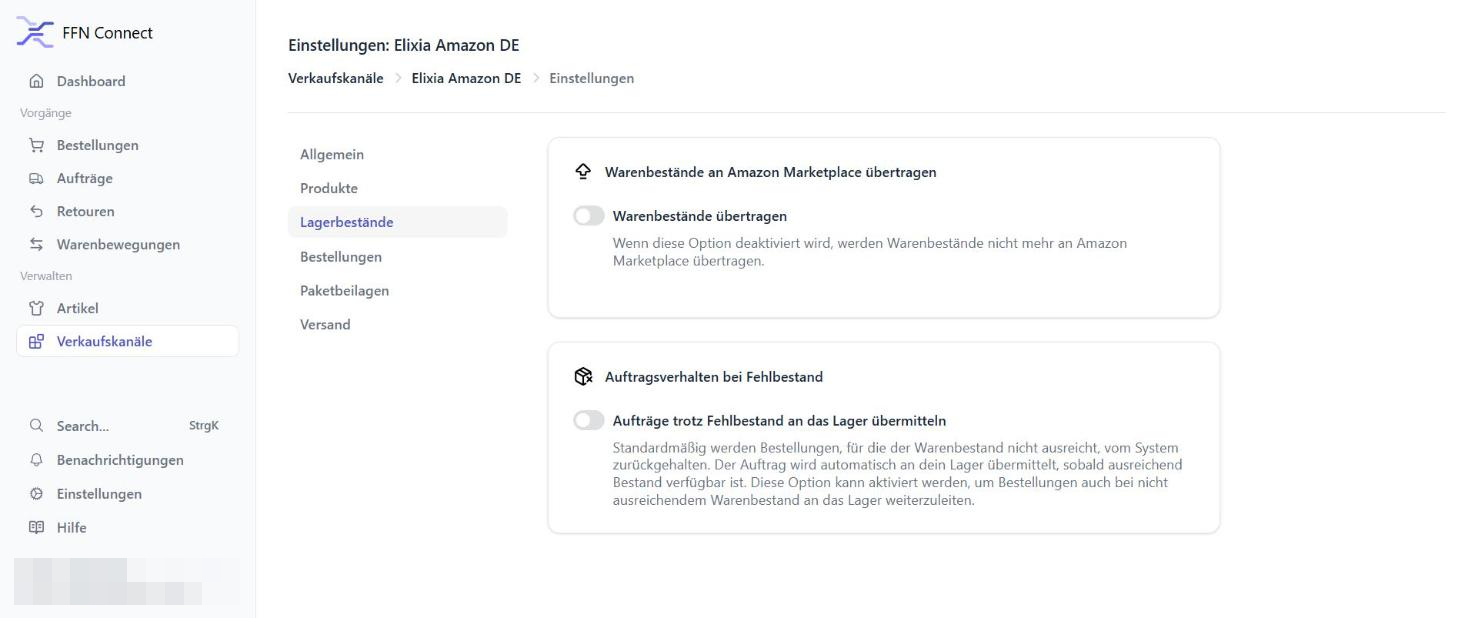This screenshot has width=1478, height=618.
Task: Open Dashboard via its house icon
Action: 37,81
